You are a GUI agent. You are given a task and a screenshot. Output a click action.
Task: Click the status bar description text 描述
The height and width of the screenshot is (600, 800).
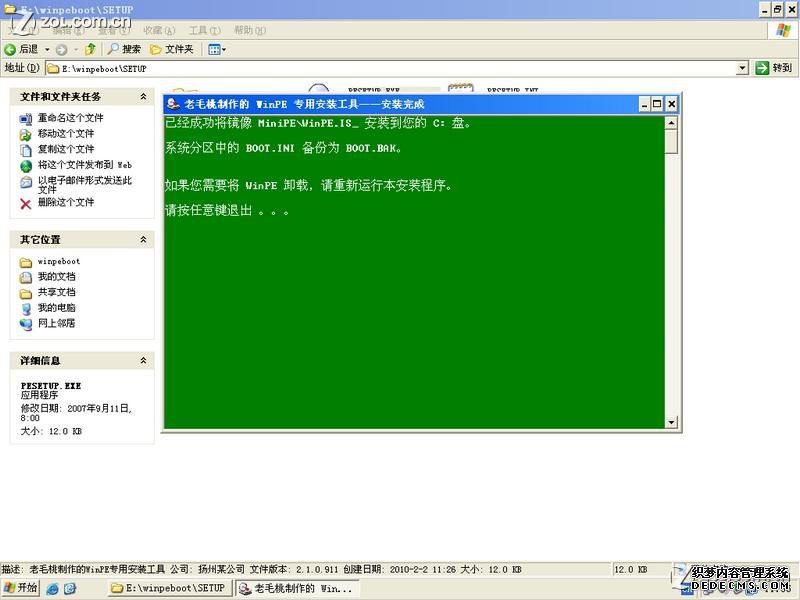10,569
